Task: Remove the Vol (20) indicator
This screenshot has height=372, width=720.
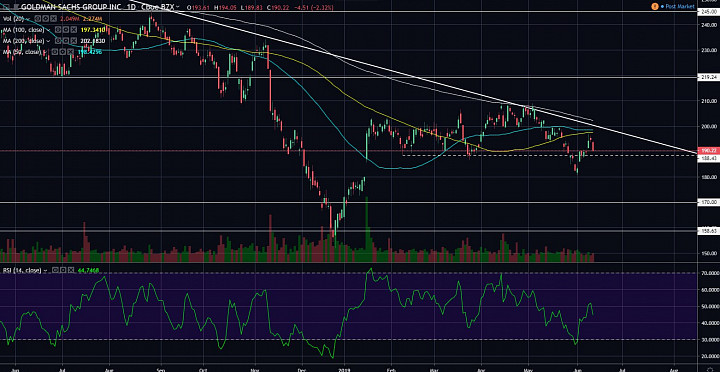Action: click(x=53, y=18)
